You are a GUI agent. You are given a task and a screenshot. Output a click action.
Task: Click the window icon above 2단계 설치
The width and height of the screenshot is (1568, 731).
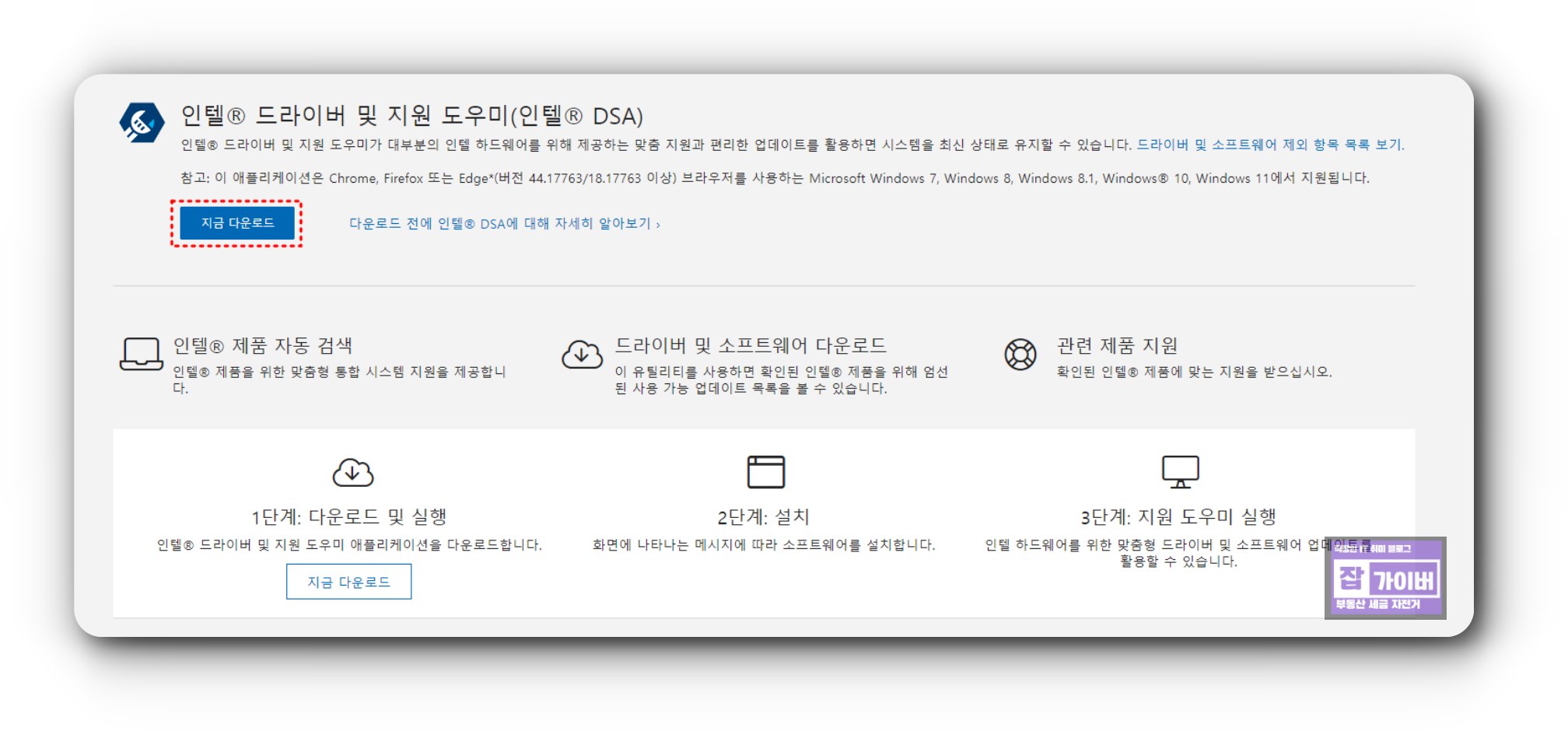(765, 471)
